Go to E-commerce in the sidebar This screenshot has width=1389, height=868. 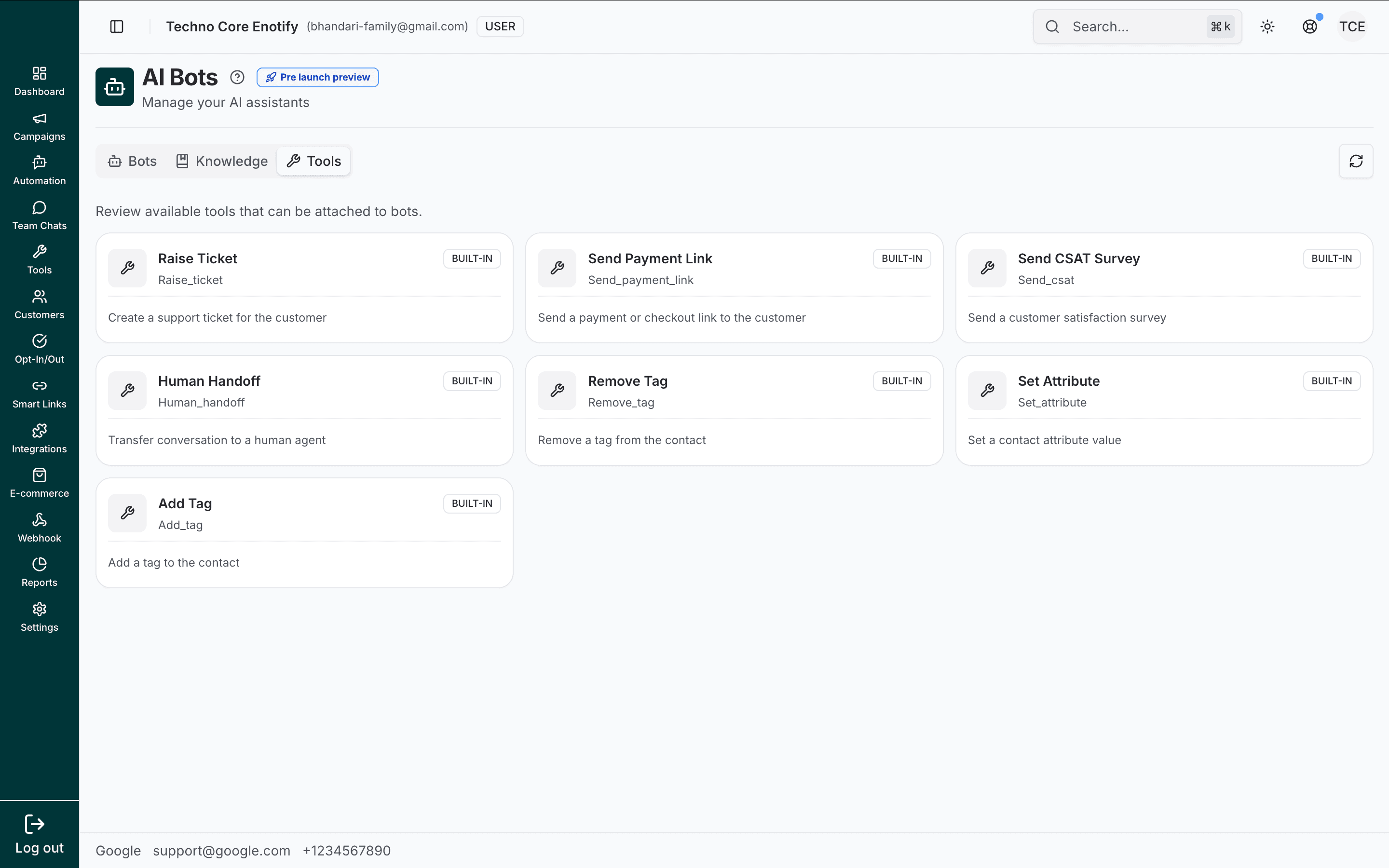coord(39,483)
